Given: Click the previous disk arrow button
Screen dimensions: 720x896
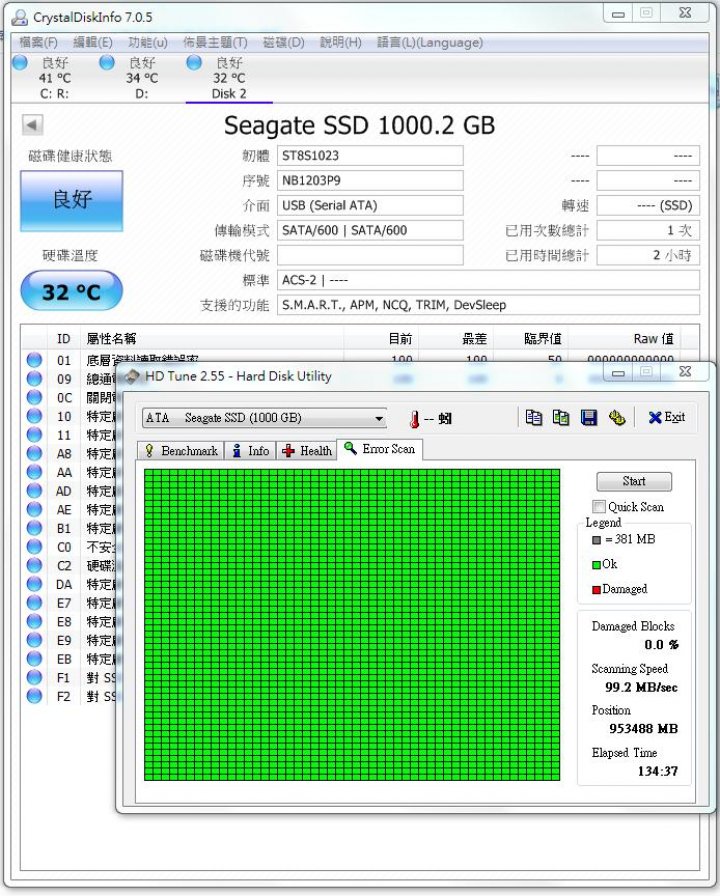Looking at the screenshot, I should 33,125.
